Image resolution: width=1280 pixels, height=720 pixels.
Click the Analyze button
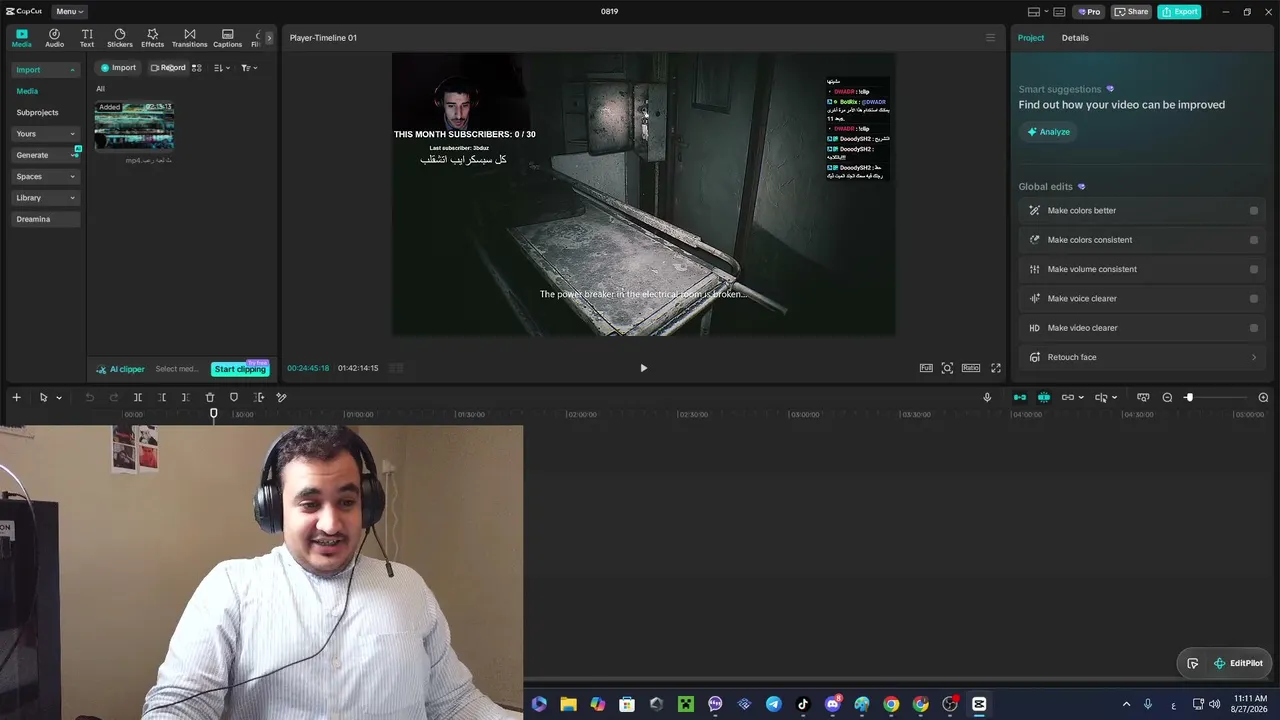click(1048, 132)
